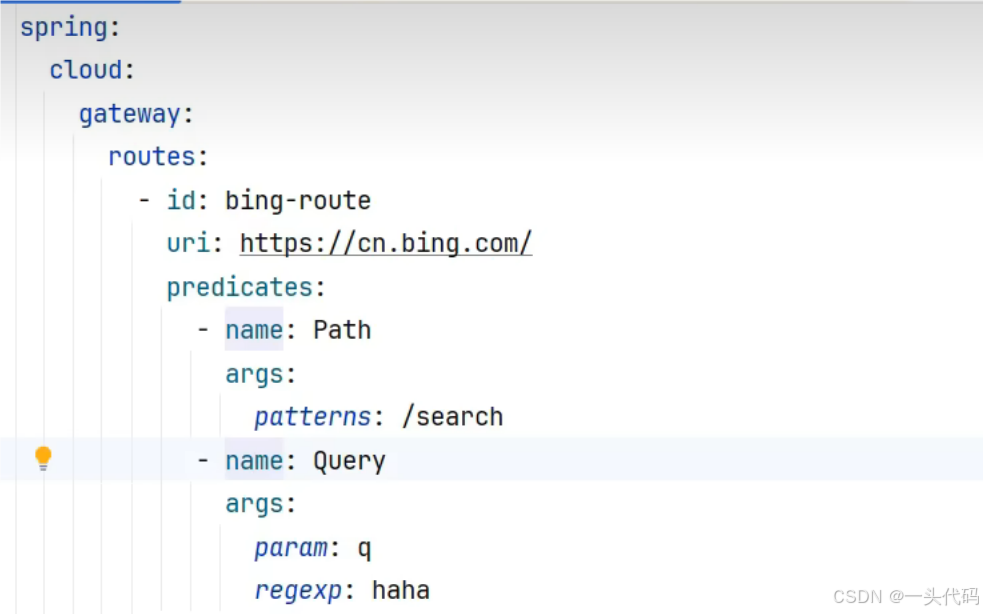The width and height of the screenshot is (983, 614).
Task: Click the italic 'patterns' key
Action: click(313, 417)
